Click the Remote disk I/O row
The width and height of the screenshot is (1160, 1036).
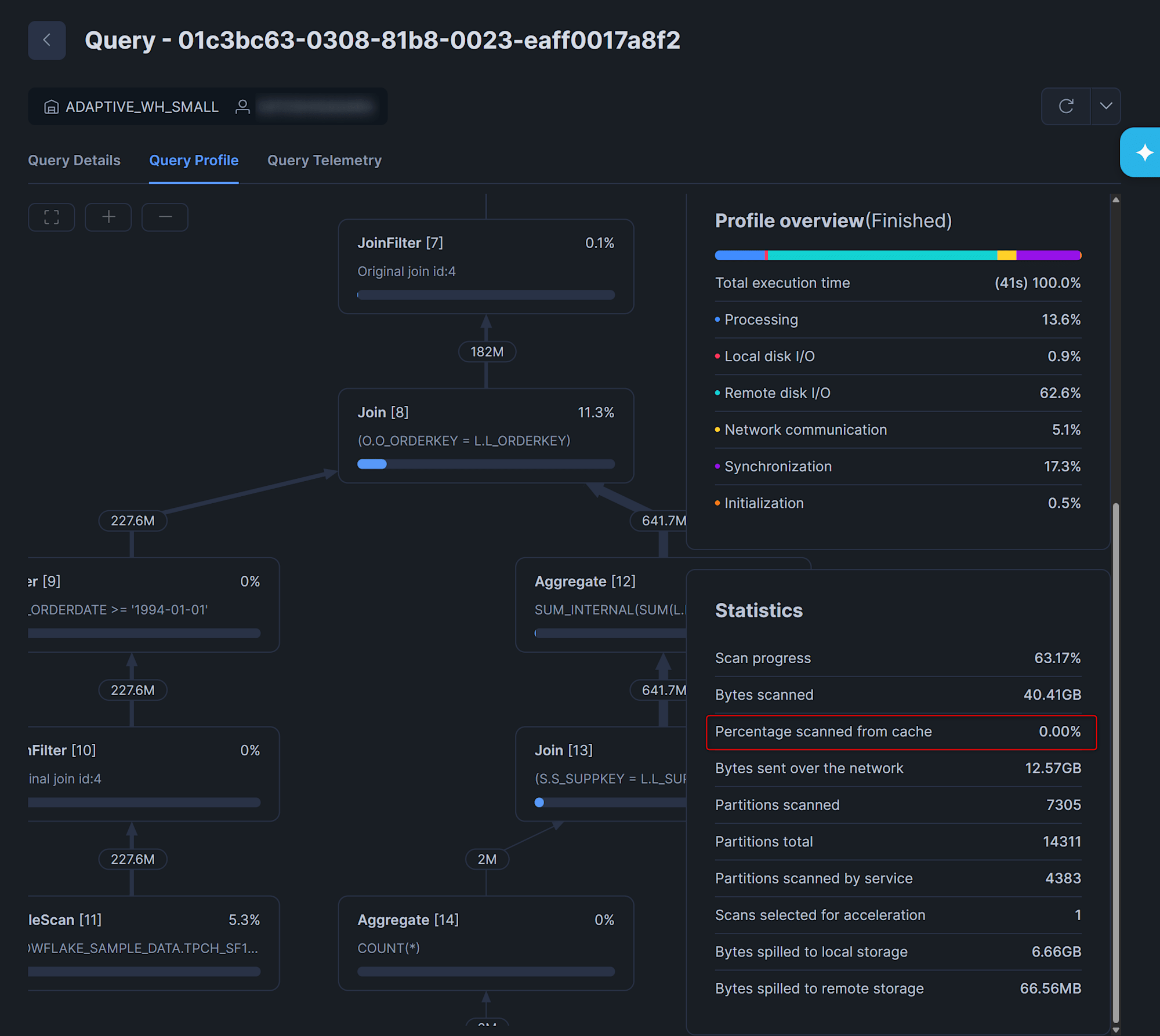tap(897, 393)
